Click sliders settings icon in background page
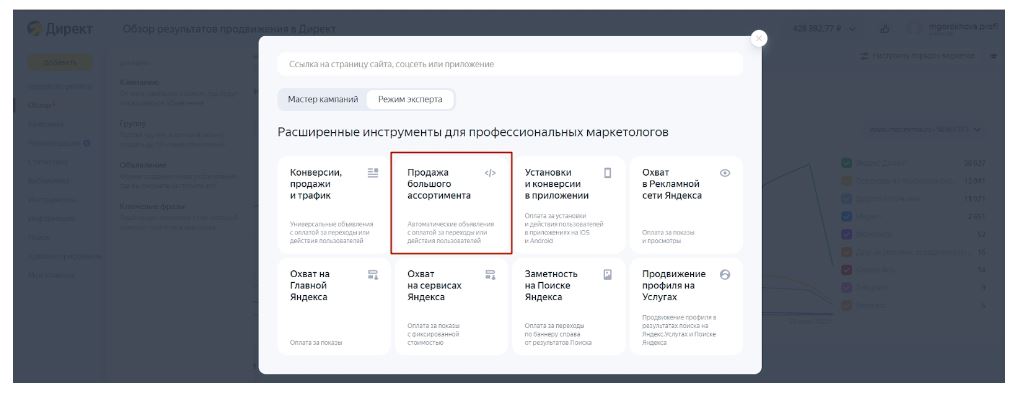 864,57
